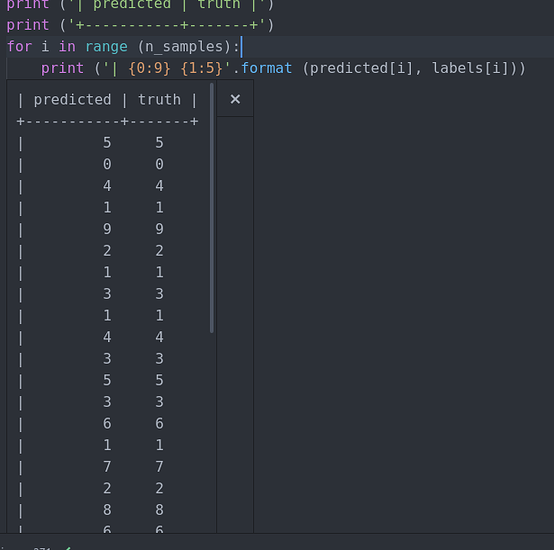This screenshot has height=550, width=554.
Task: Click the 'range' function name in the code
Action: point(106,46)
